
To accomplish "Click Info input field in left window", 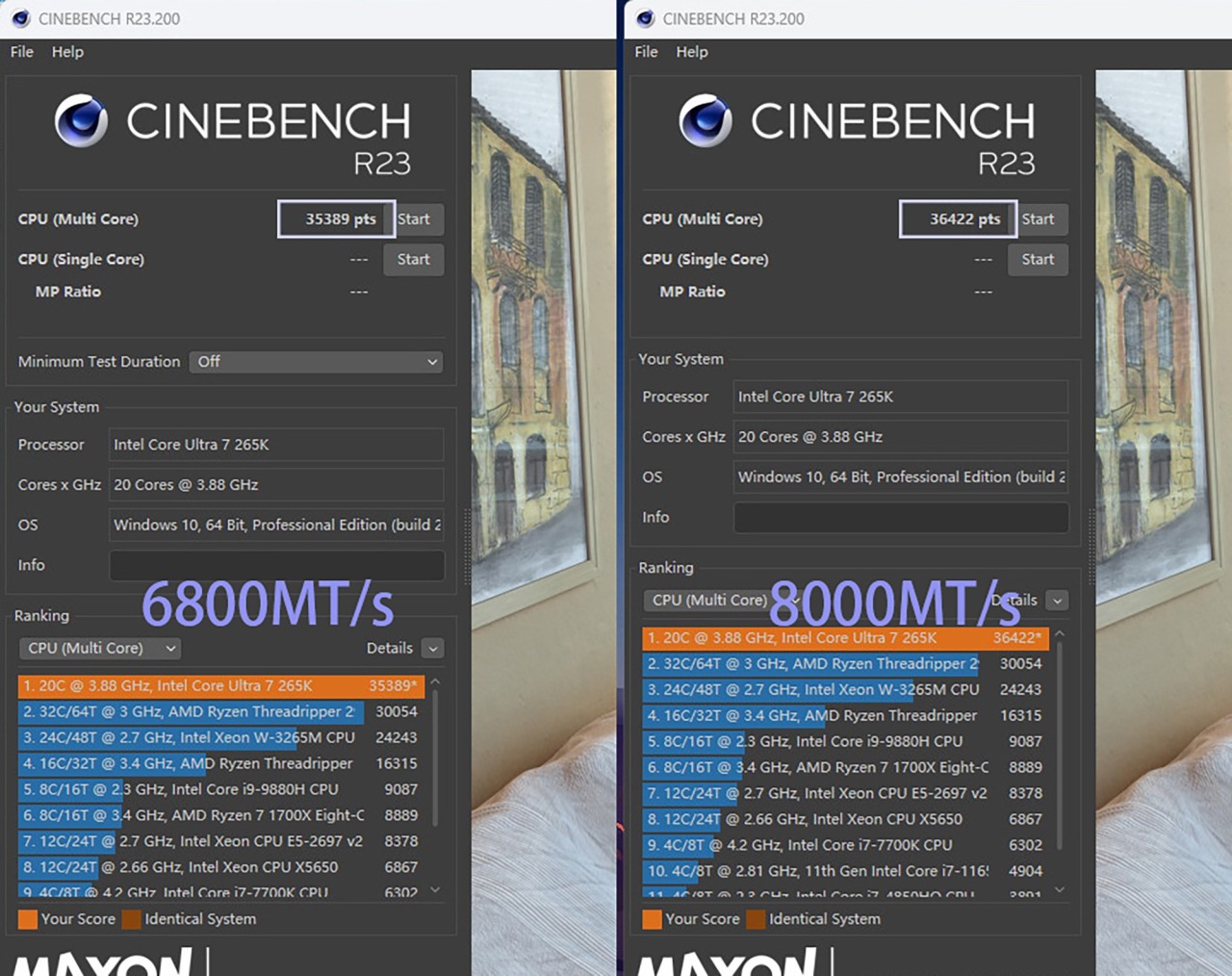I will (277, 566).
